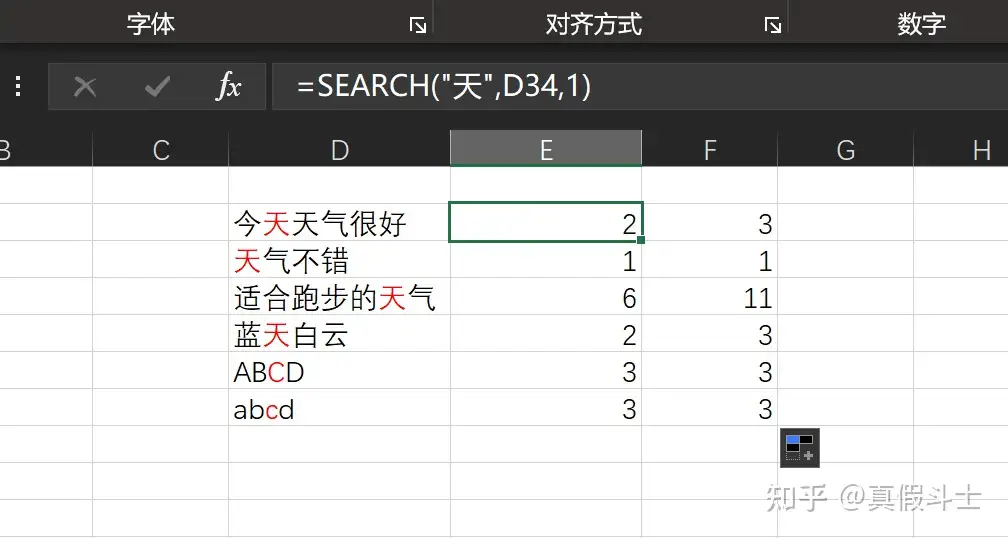Select column E header
Viewport: 1008px width, 538px height.
[x=546, y=150]
